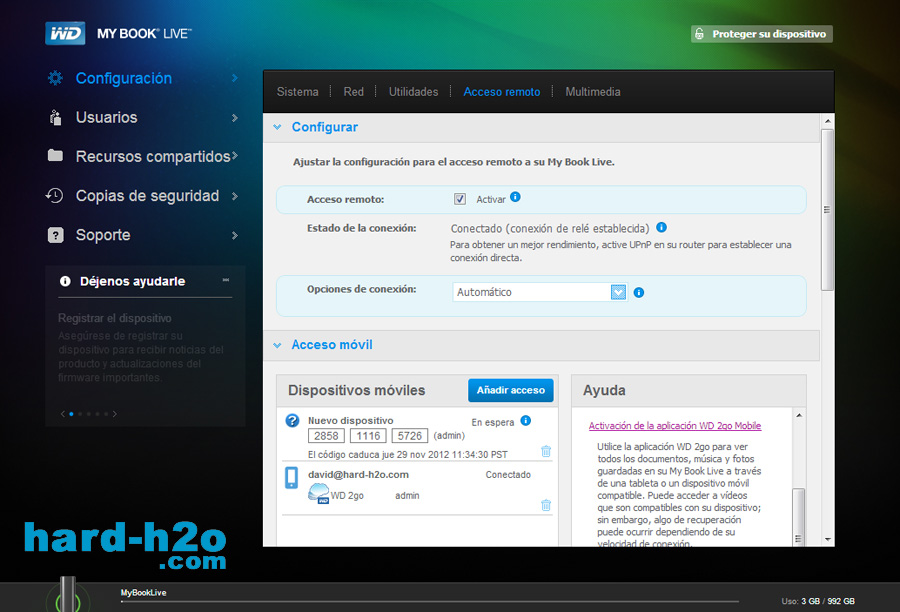This screenshot has width=900, height=612.
Task: Delete david@hard-h2o.com device with trash icon
Action: pyautogui.click(x=546, y=505)
